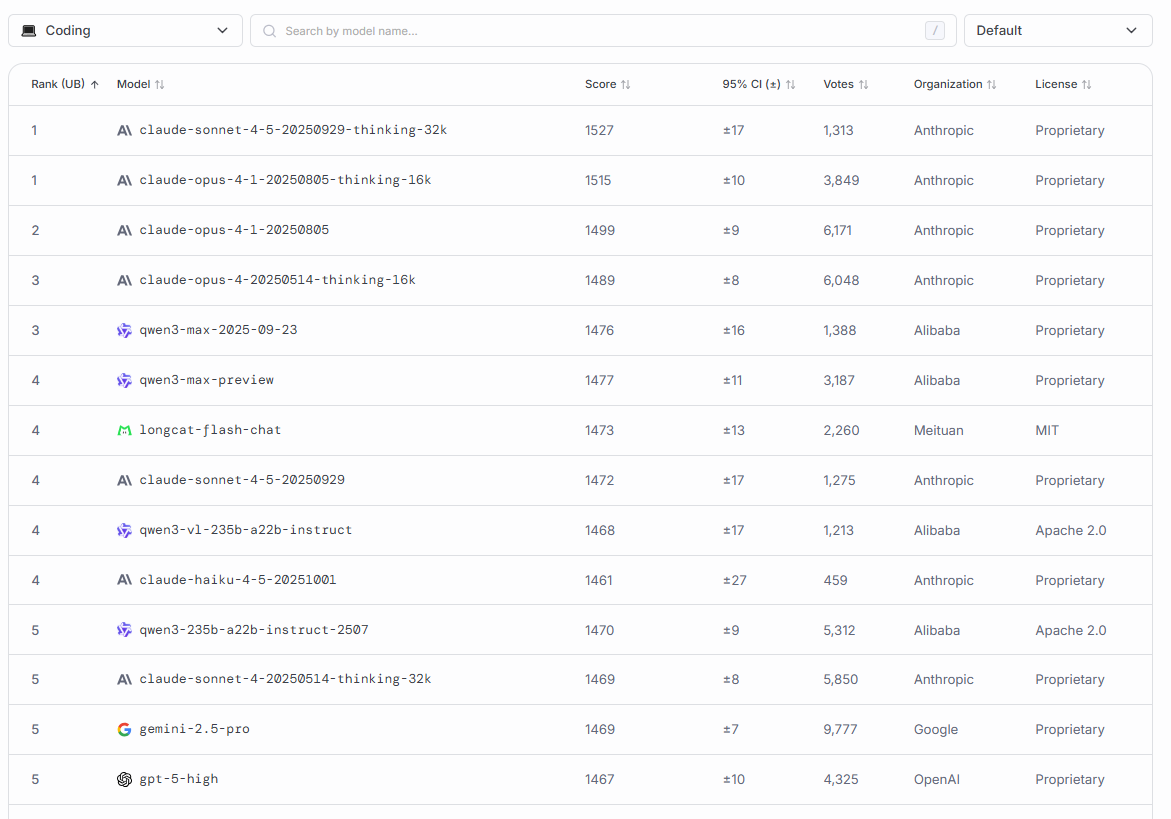Click Anthropic logo beside claude-opus-4-1-20250805-thinking-16k
Screen dimensions: 1171x819
pos(125,181)
